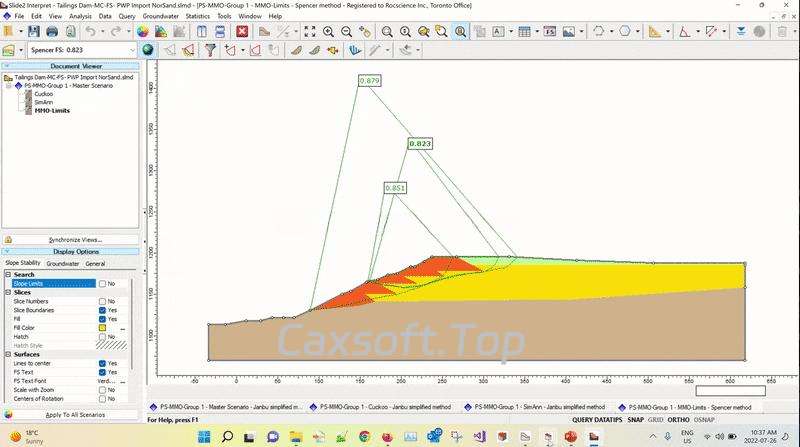Click Apply To All Scenarios button
Image resolution: width=800 pixels, height=447 pixels.
coord(78,414)
